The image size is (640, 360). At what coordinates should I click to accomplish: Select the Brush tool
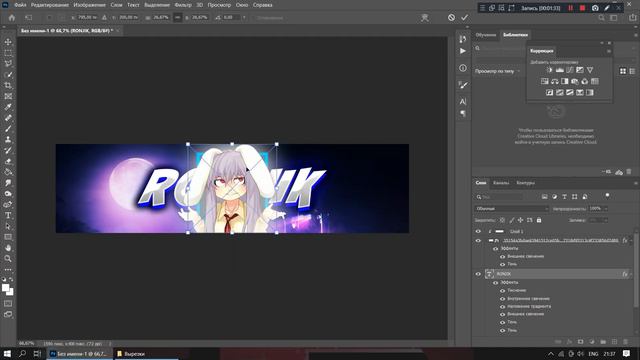[8, 129]
